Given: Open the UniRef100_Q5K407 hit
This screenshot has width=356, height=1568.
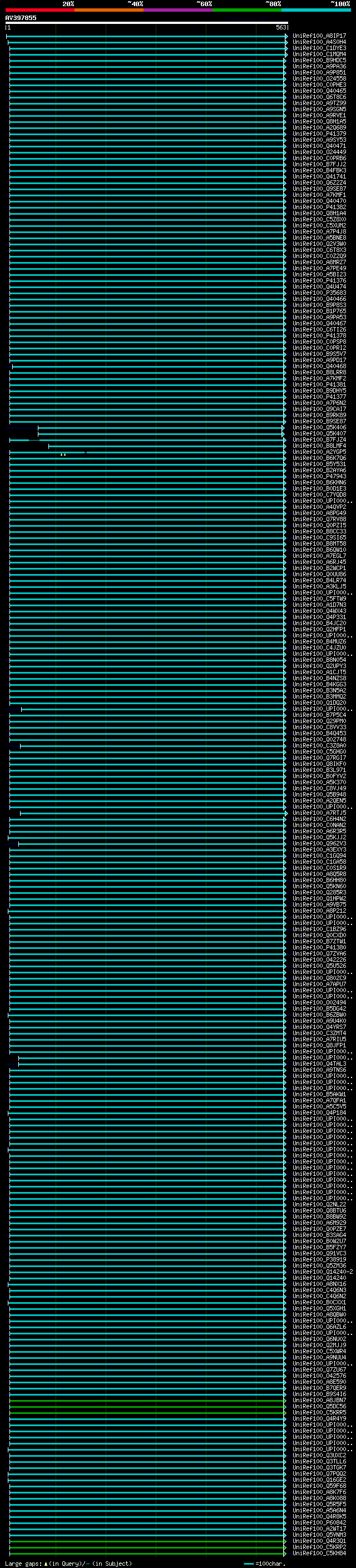Looking at the screenshot, I should [319, 433].
